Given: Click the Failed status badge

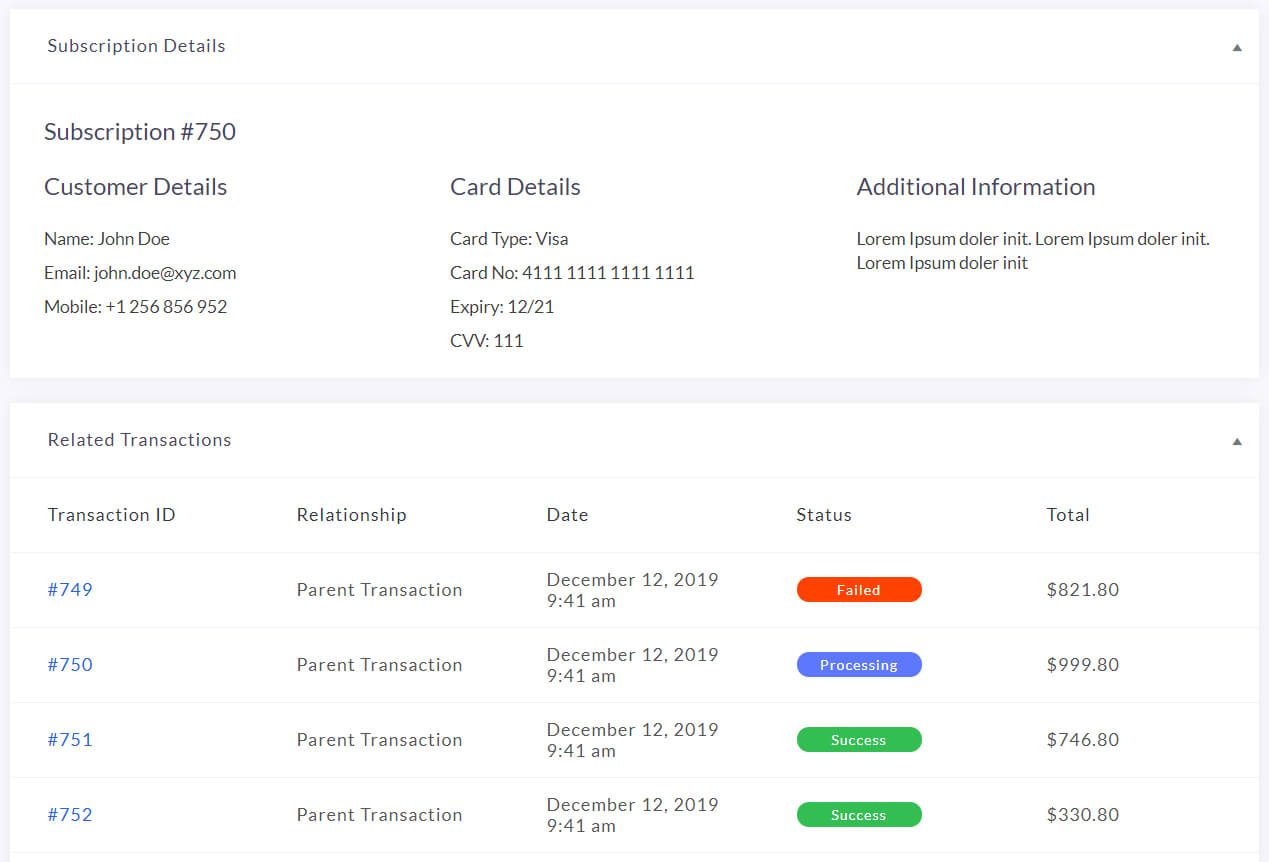Looking at the screenshot, I should coord(859,589).
